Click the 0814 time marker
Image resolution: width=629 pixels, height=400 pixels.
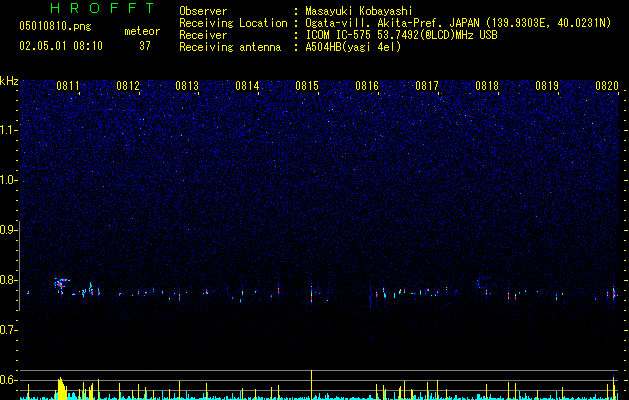[x=247, y=86]
